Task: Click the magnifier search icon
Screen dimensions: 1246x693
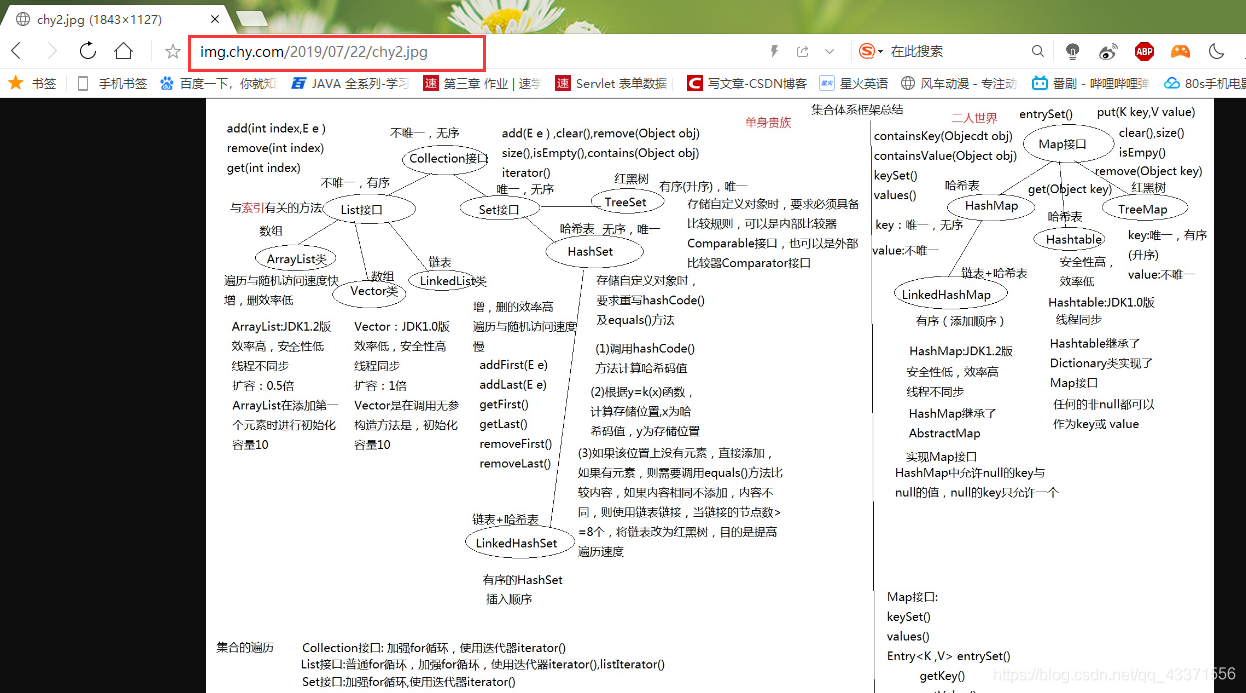Action: pos(1038,51)
